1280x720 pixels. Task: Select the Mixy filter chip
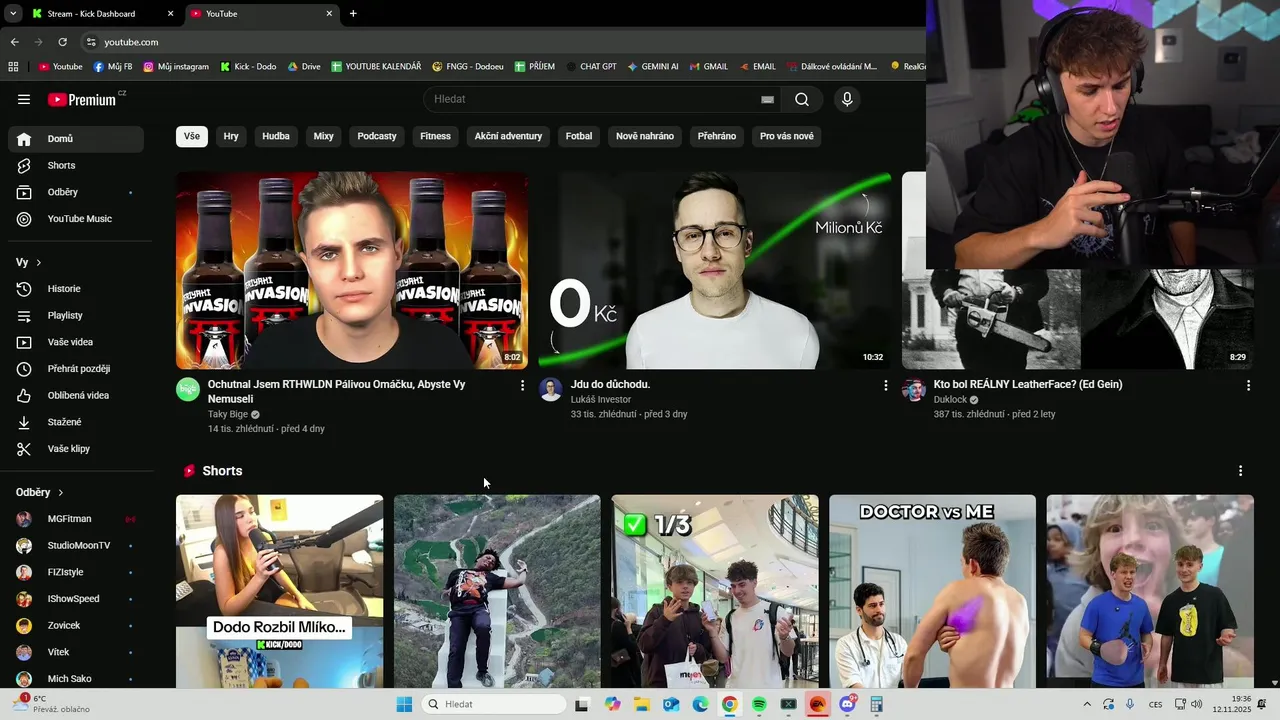point(323,136)
